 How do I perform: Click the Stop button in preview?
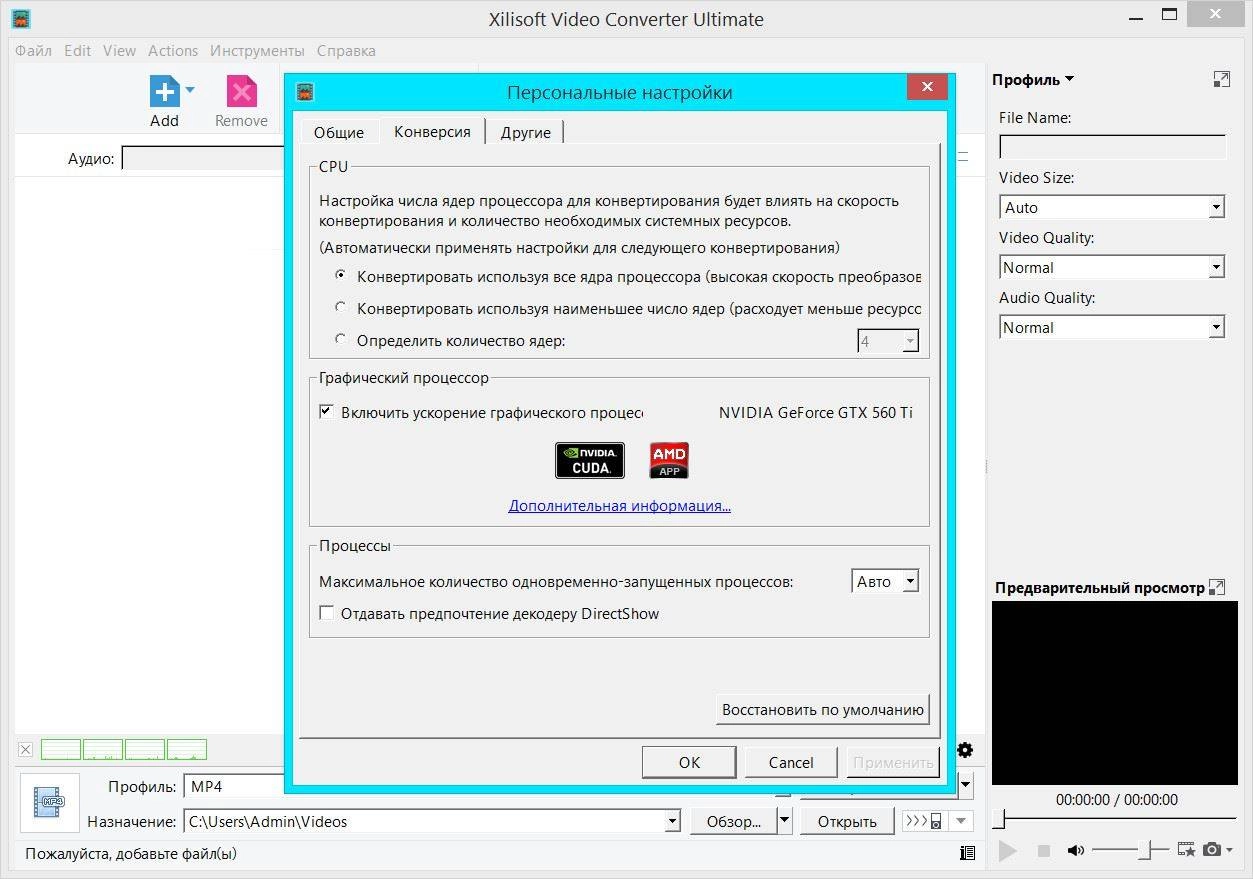(x=1043, y=850)
